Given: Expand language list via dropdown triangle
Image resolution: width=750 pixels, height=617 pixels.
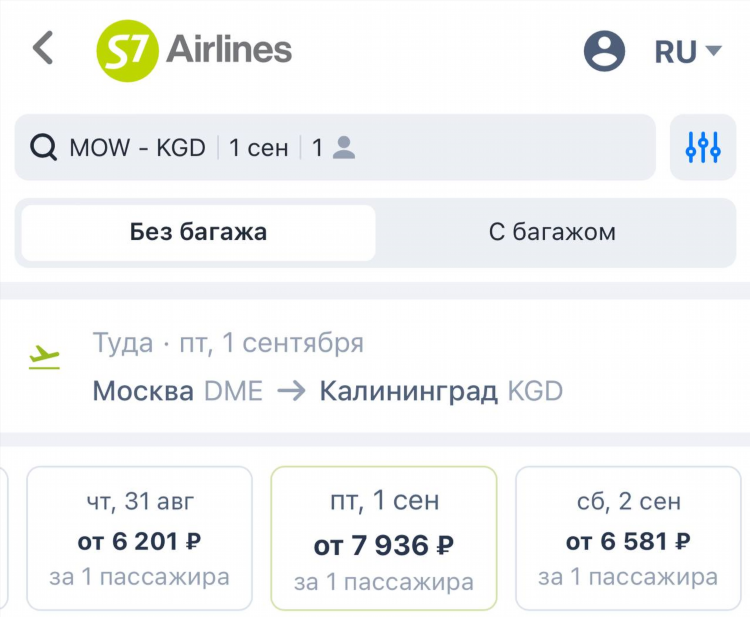Looking at the screenshot, I should pos(713,50).
